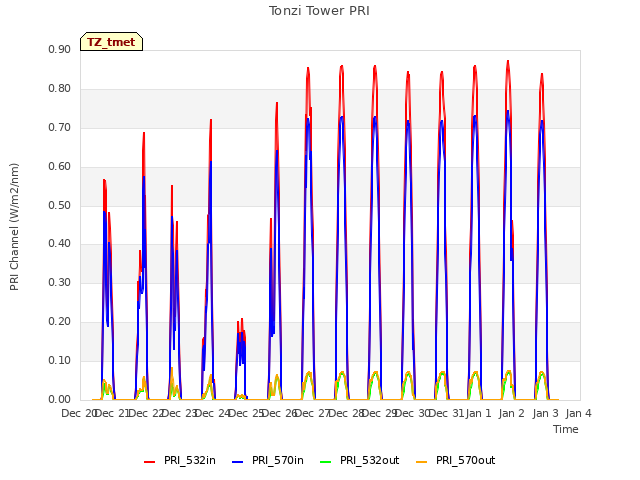Click the green PRI_532out legend swatch
The image size is (640, 480).
point(326,461)
